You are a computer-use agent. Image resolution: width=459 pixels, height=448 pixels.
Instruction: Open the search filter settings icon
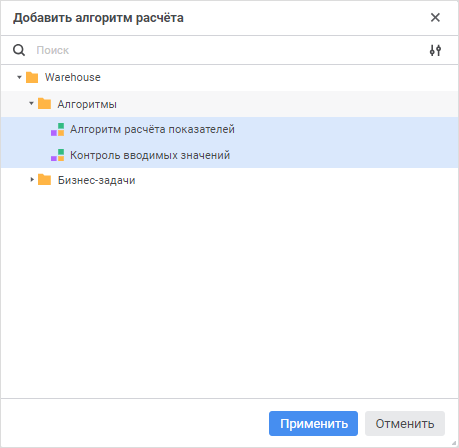[435, 50]
